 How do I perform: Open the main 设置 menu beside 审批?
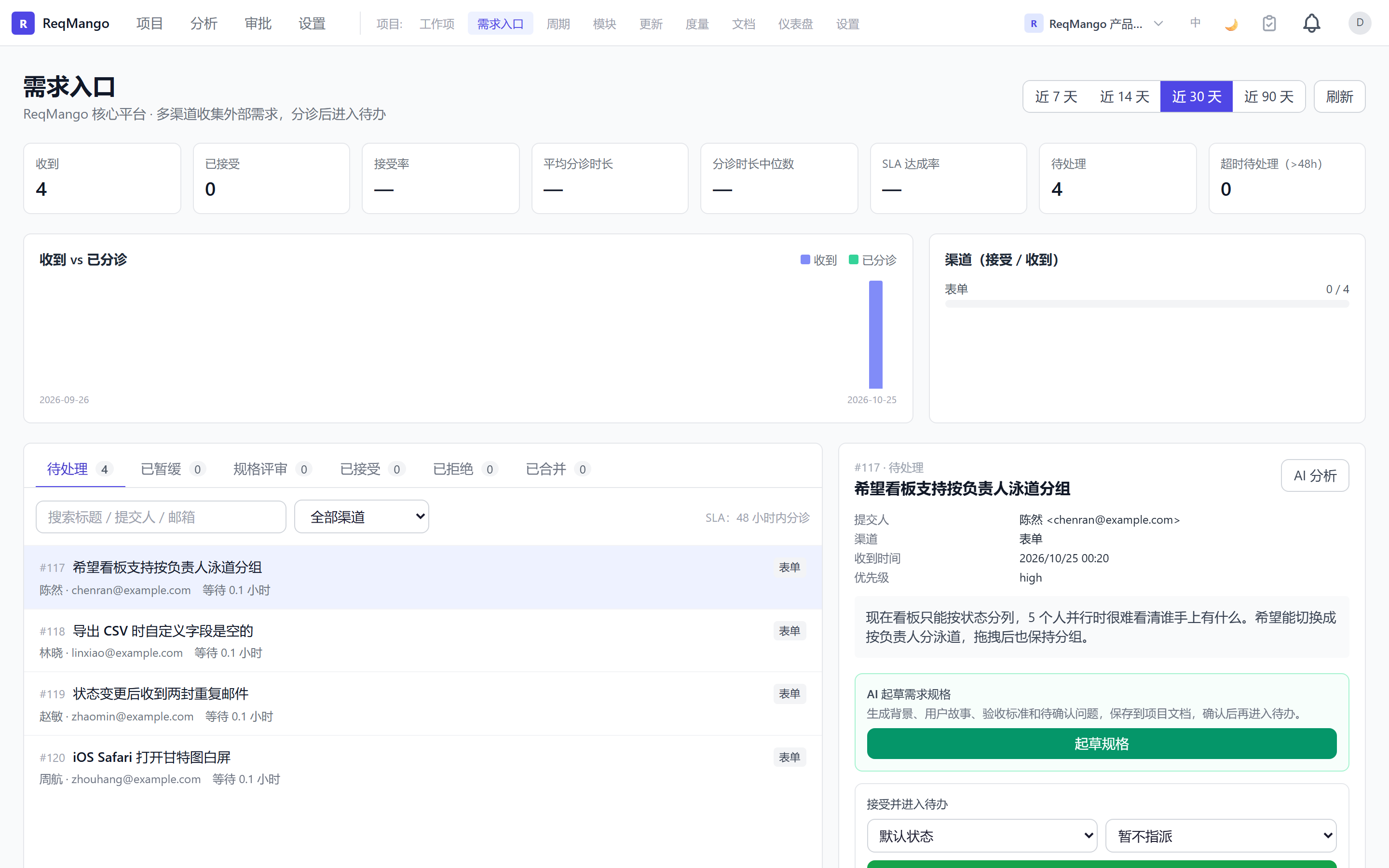pos(312,24)
